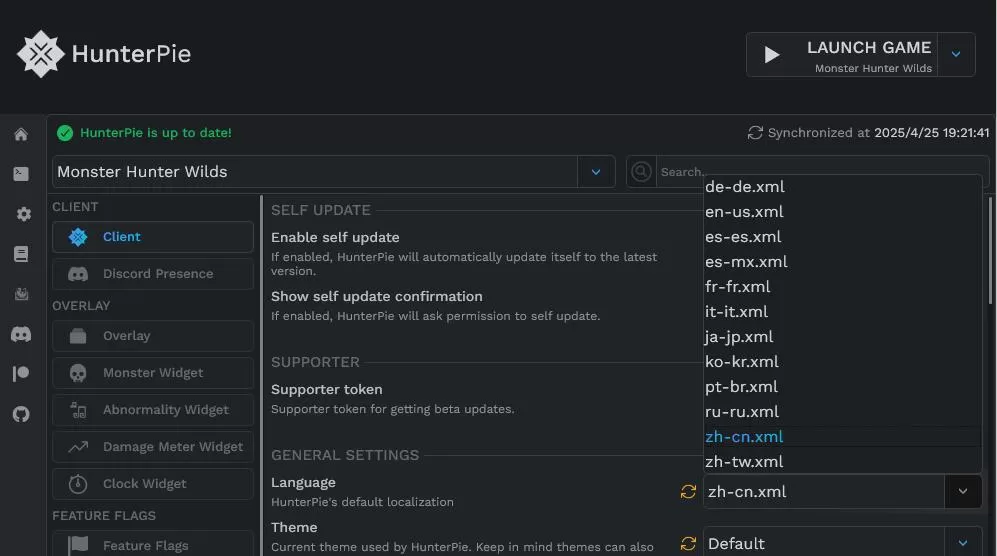Open the GitHub icon in sidebar
Viewport: 997px width, 556px height.
21,414
